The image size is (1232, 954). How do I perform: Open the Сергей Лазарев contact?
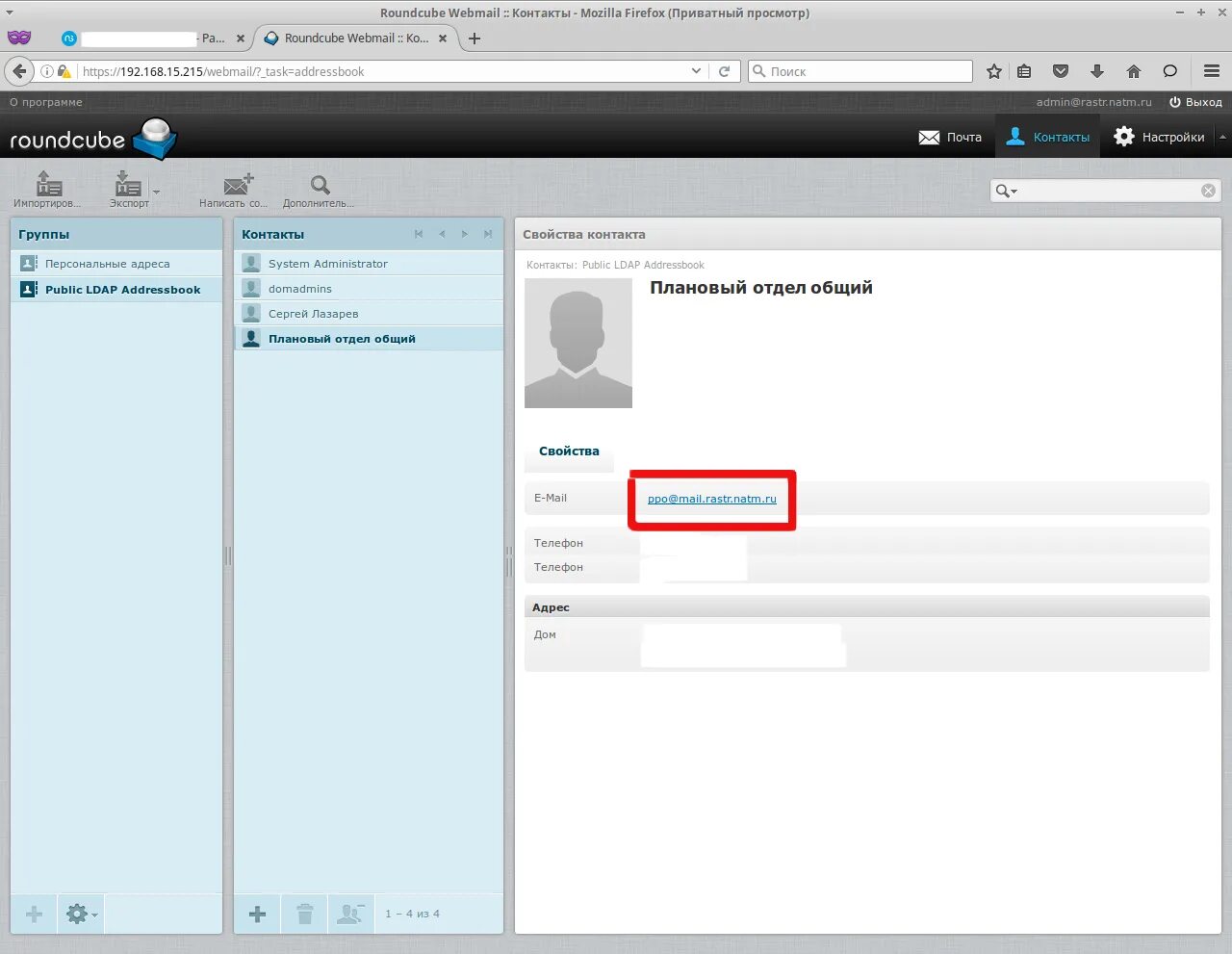click(369, 314)
